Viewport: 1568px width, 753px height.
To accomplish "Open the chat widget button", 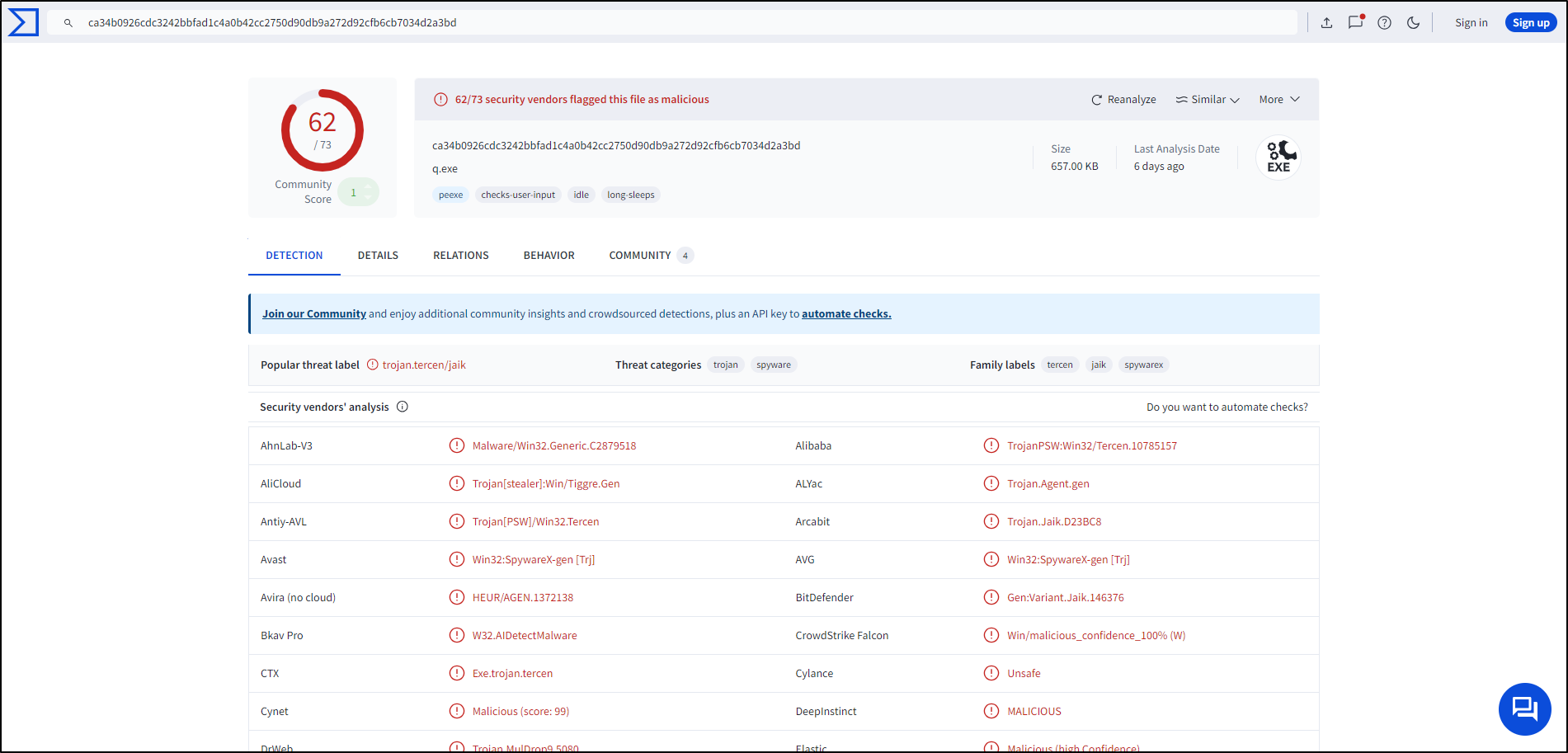I will coord(1524,708).
